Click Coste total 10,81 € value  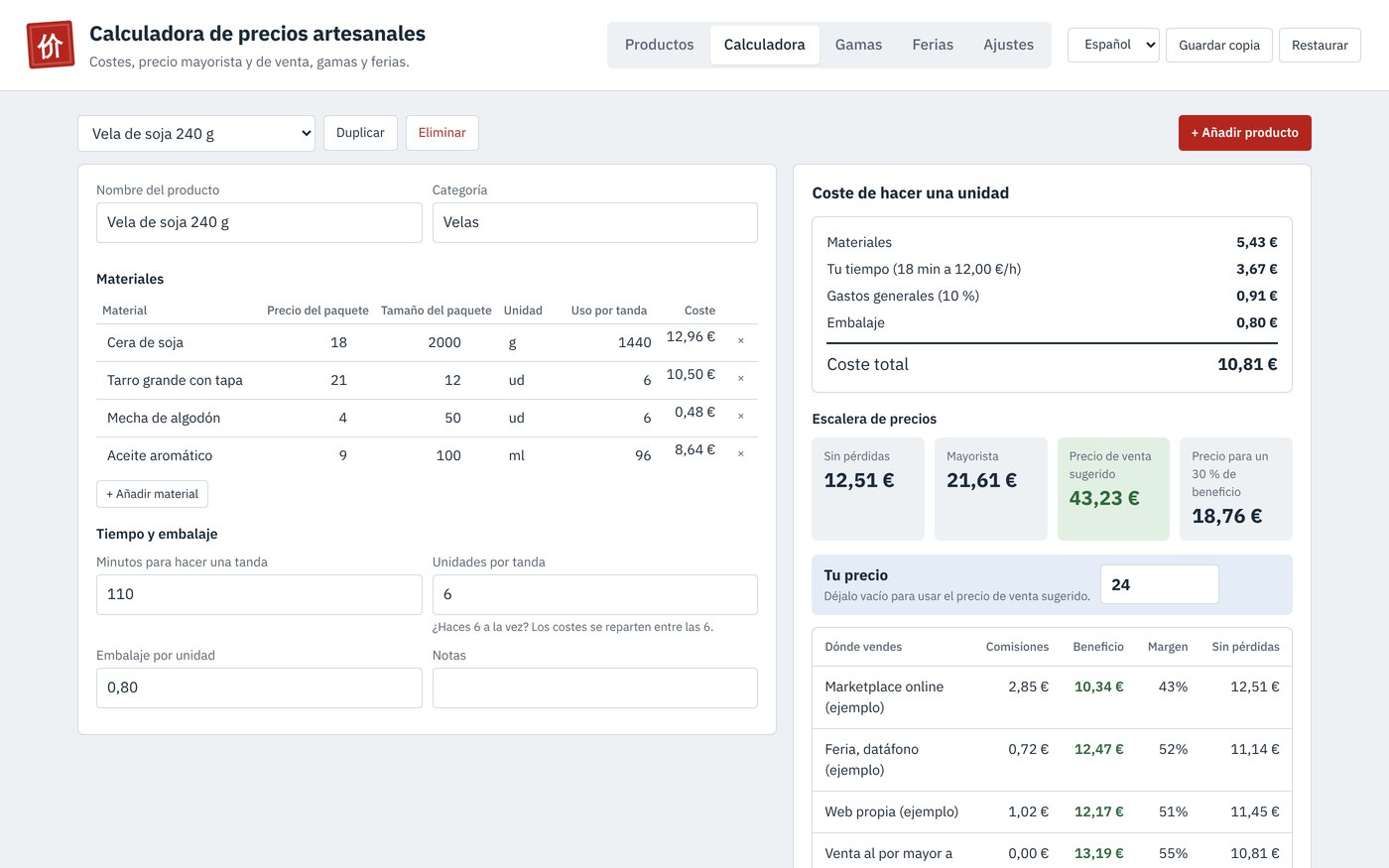[1247, 364]
